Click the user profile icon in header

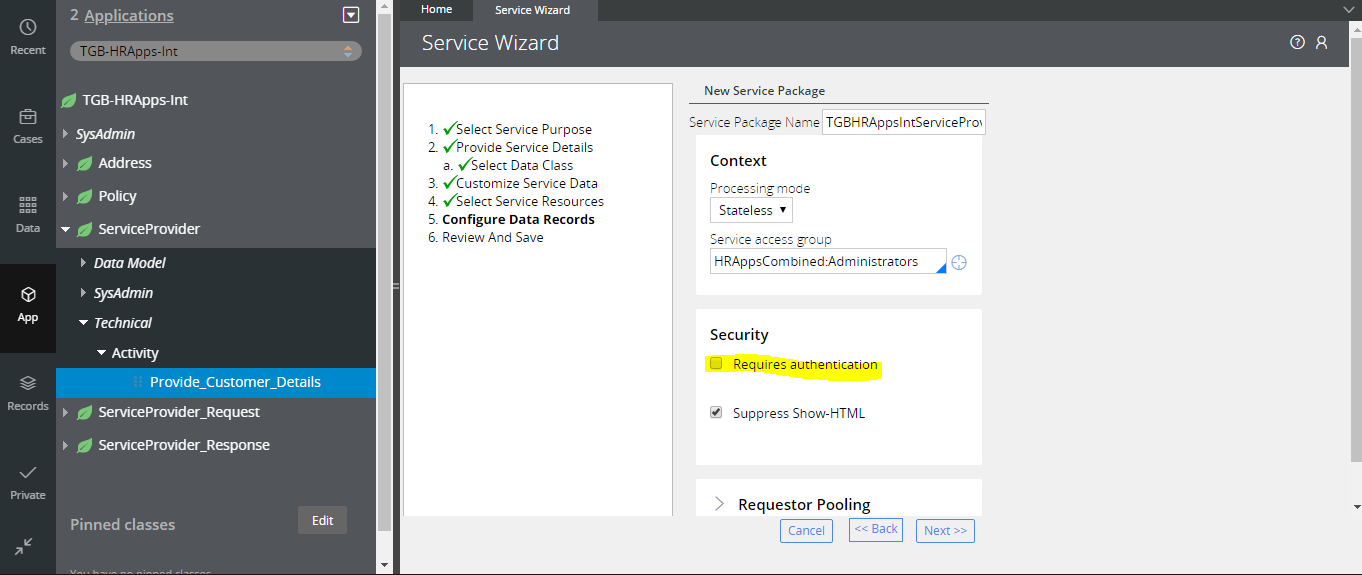[x=1321, y=42]
